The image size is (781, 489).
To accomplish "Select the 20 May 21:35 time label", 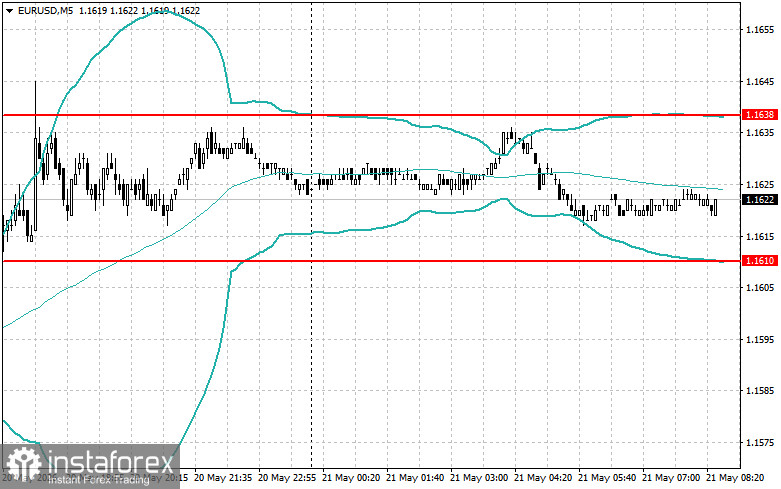I will click(x=223, y=478).
